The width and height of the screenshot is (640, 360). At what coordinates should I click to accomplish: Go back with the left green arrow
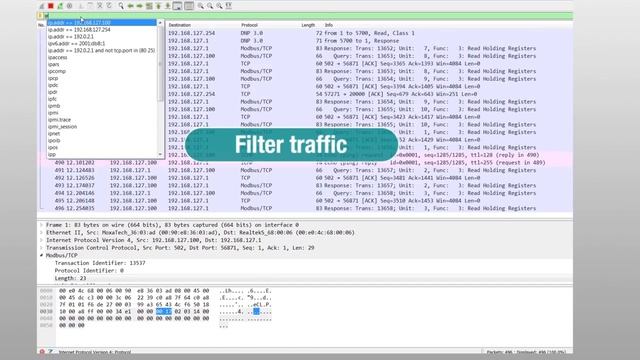130,6
